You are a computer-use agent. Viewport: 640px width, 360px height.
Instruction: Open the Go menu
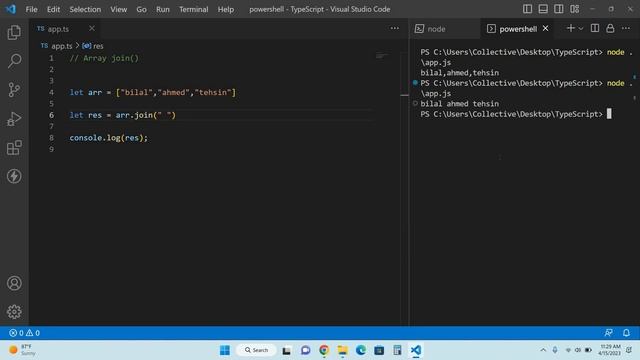point(141,9)
